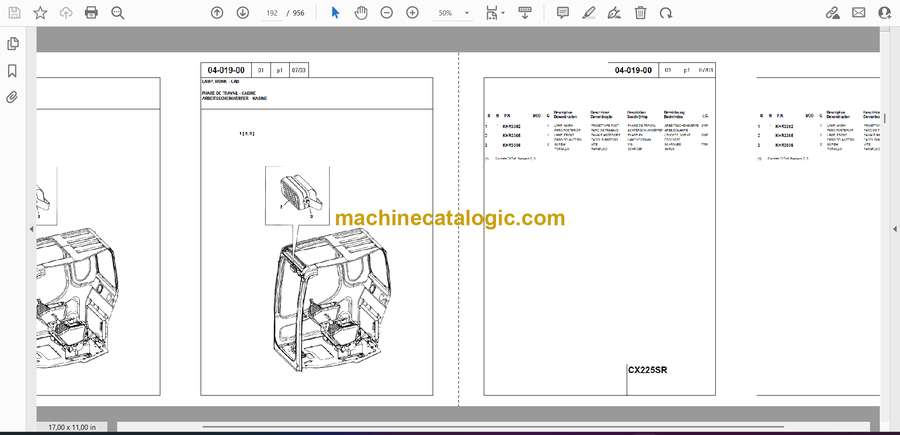Click the horizontal scrollbar at the bottom
The height and width of the screenshot is (435, 900).
coord(493,426)
